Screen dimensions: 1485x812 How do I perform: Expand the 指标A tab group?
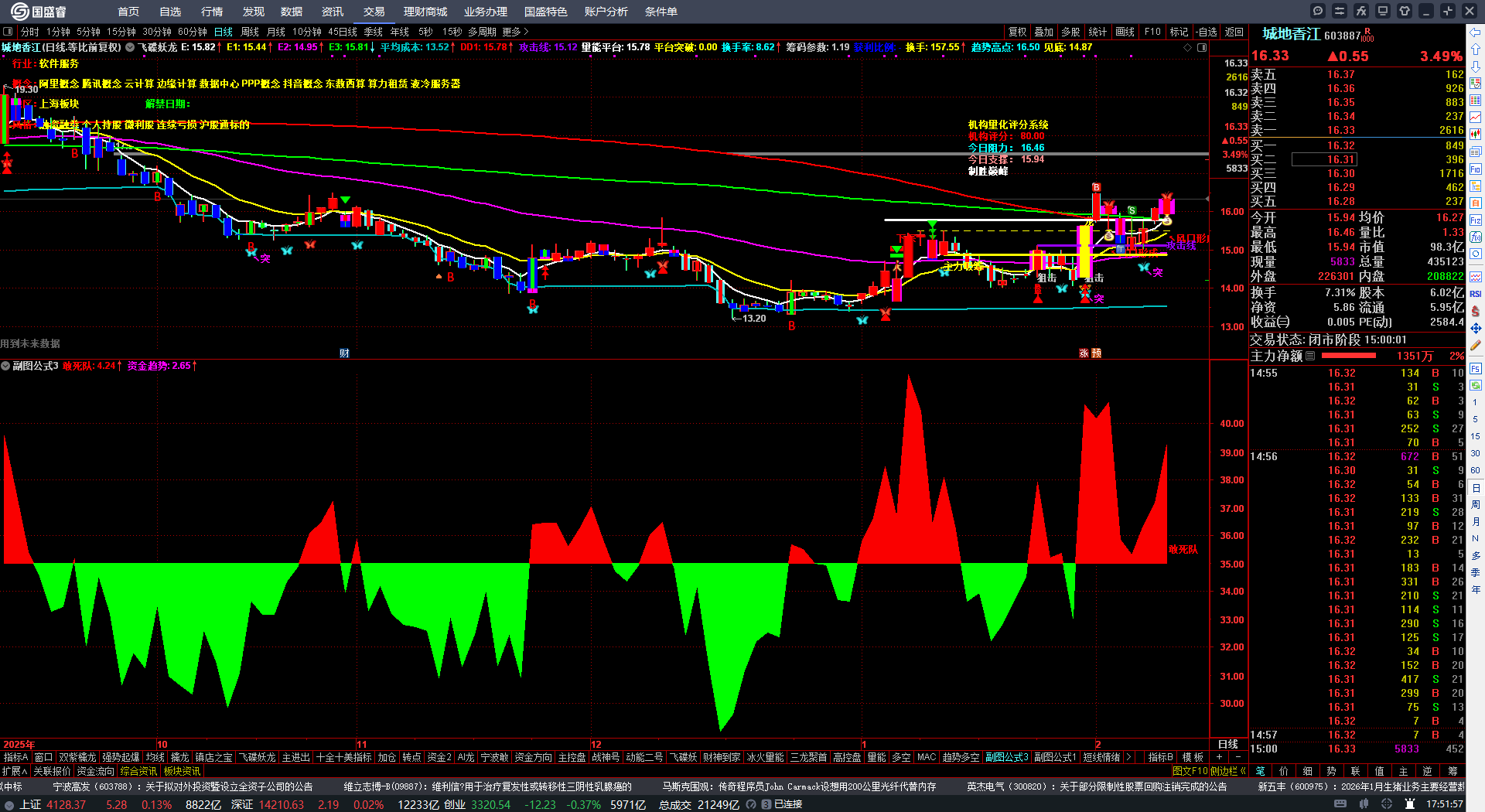point(15,757)
